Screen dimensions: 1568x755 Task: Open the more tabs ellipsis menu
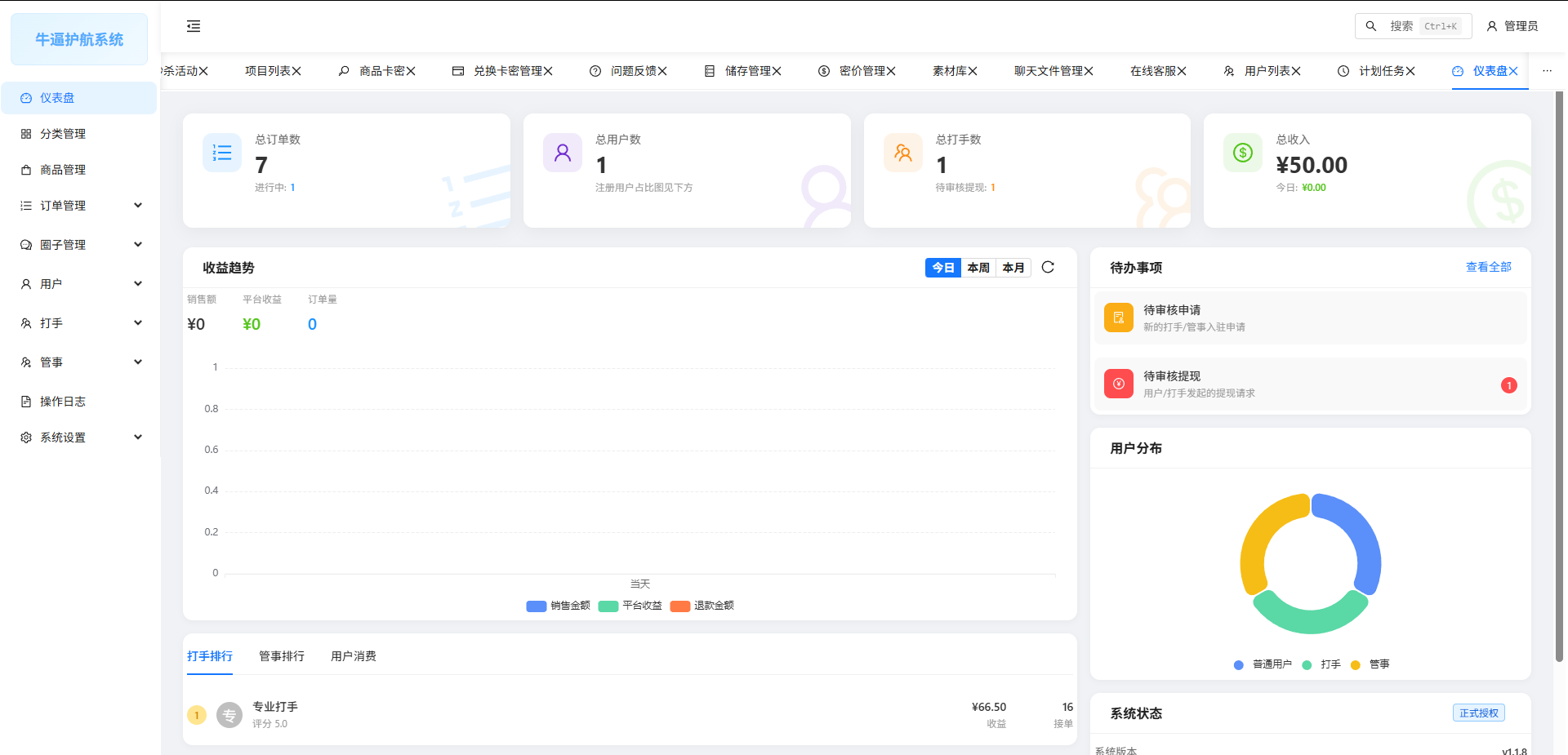click(1547, 71)
